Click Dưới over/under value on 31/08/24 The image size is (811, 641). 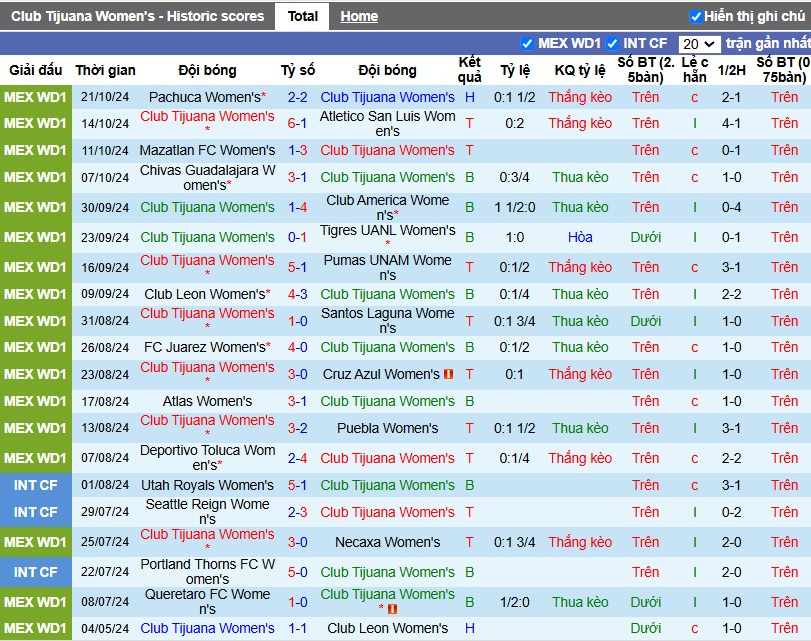click(x=645, y=321)
